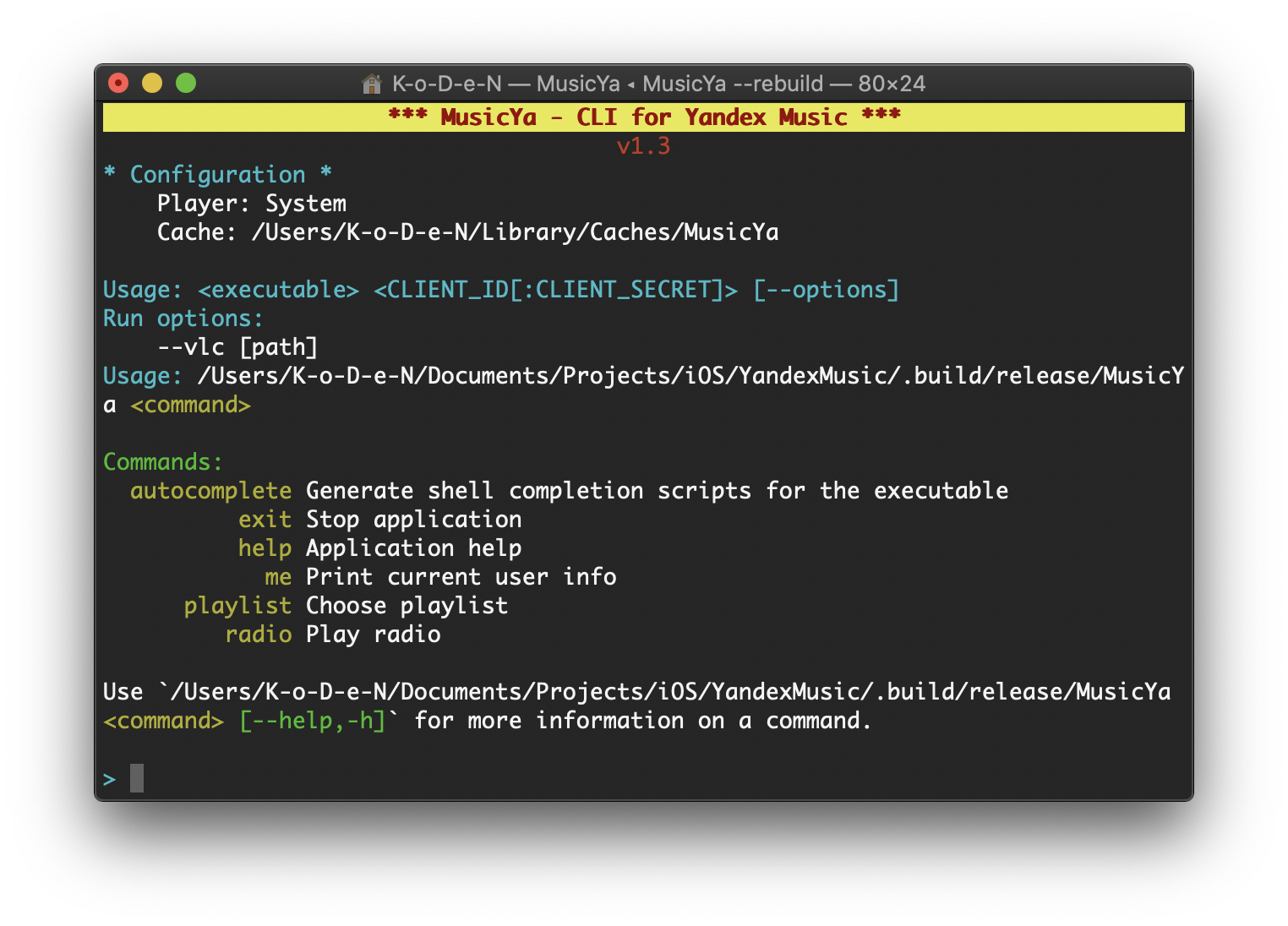The image size is (1288, 926).
Task: Click the 'help' command name
Action: pos(265,548)
